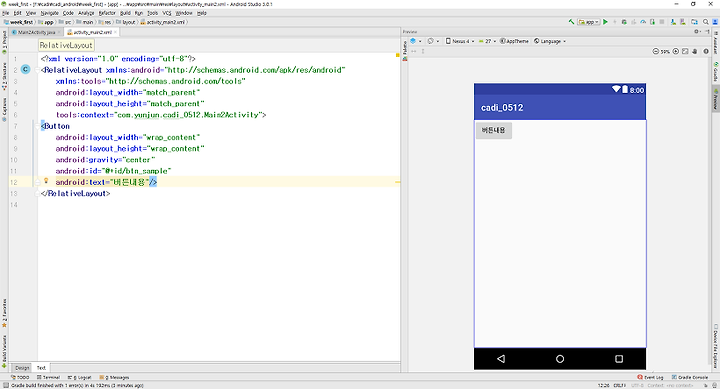Screen dimensions: 720x389
Task: Open the Palette side tab
Action: 405,51
